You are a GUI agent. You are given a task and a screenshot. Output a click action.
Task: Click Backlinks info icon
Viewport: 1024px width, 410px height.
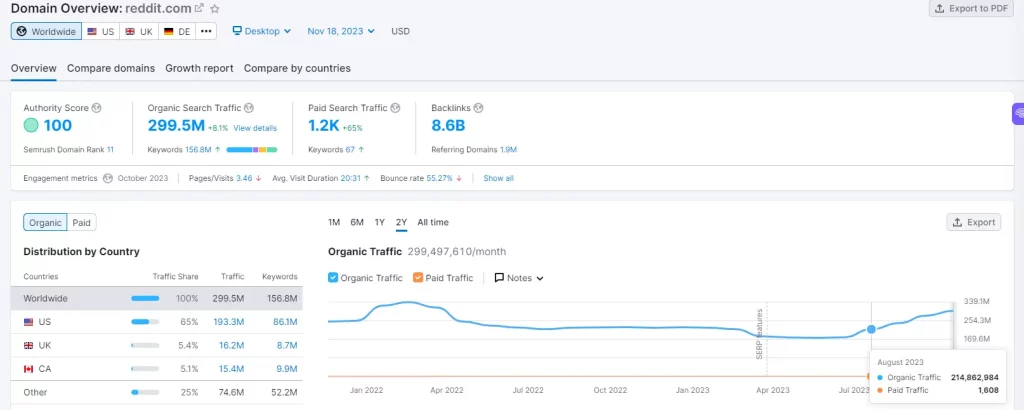(x=478, y=108)
